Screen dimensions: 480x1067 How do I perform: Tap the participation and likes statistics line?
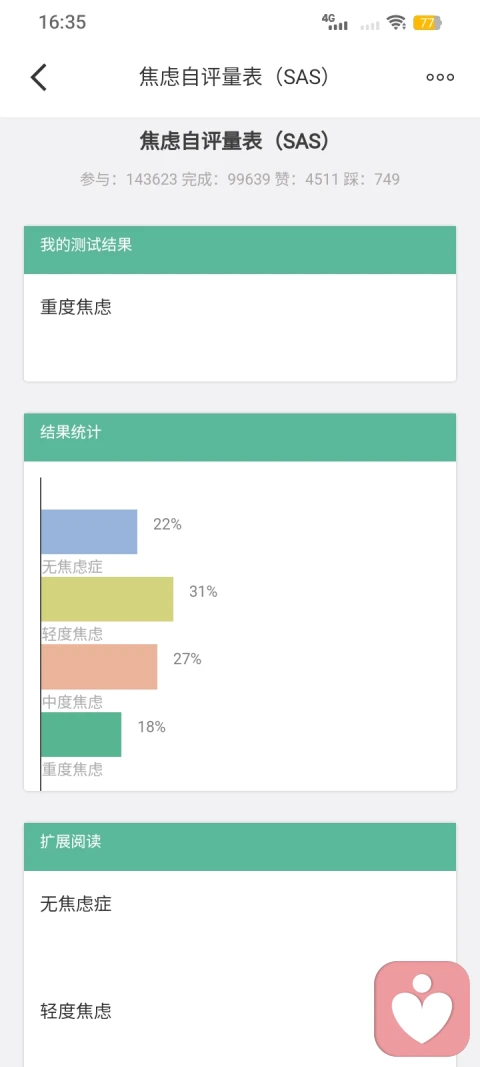tap(240, 179)
